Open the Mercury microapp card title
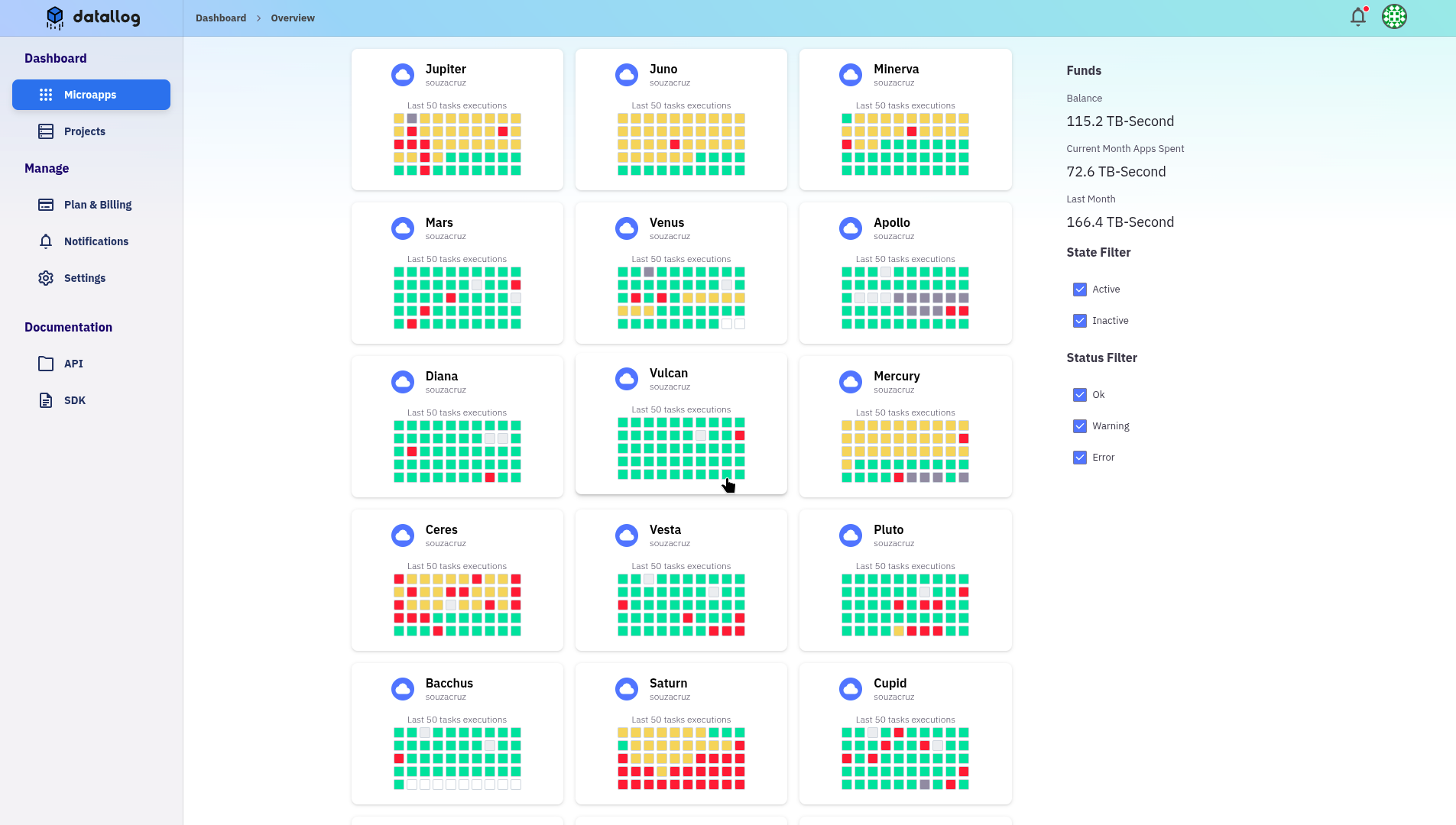The width and height of the screenshot is (1456, 825). pos(896,377)
